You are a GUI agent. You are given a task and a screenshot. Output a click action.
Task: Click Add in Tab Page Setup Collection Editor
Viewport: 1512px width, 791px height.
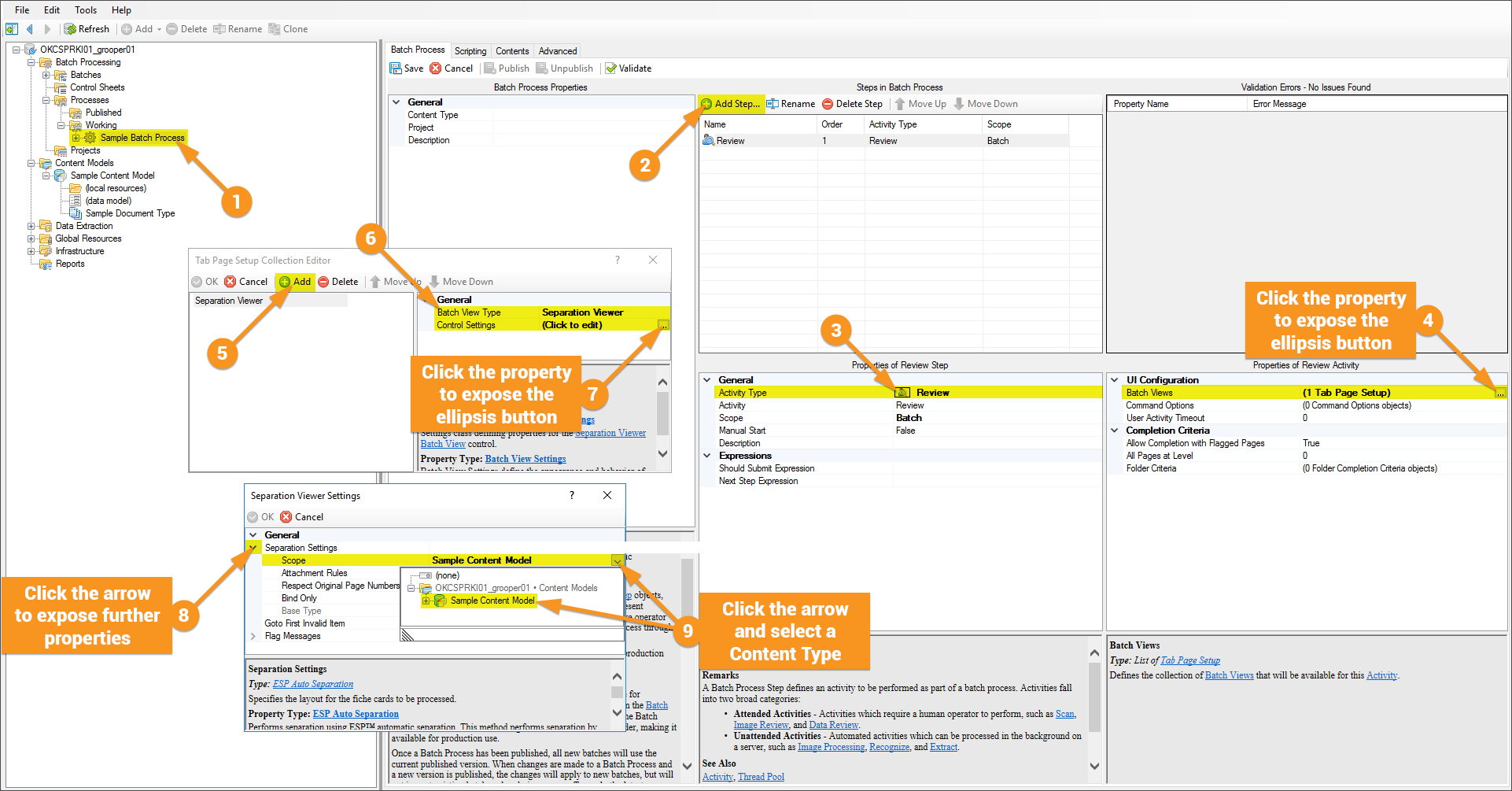(295, 282)
